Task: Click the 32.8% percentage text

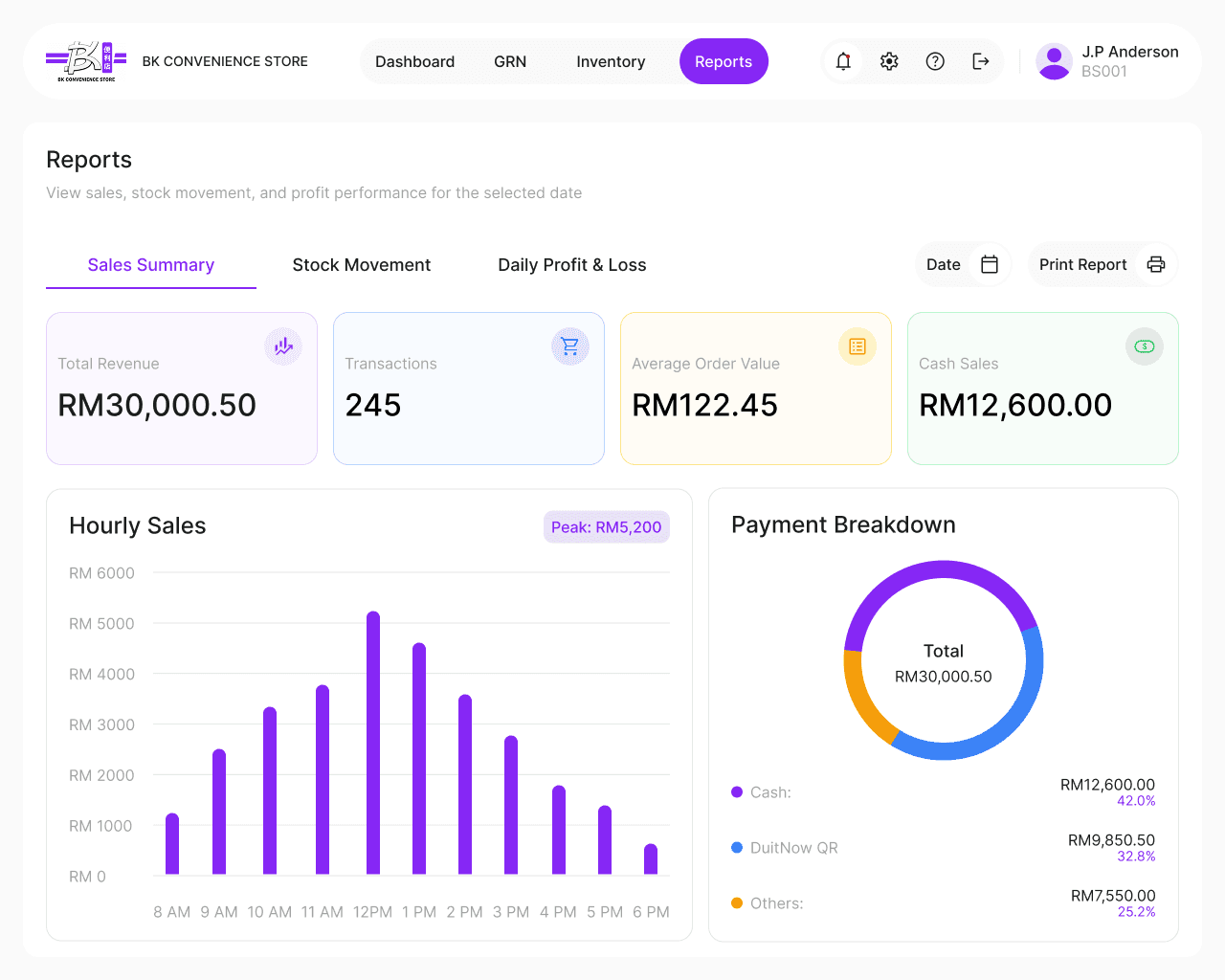Action: tap(1136, 857)
